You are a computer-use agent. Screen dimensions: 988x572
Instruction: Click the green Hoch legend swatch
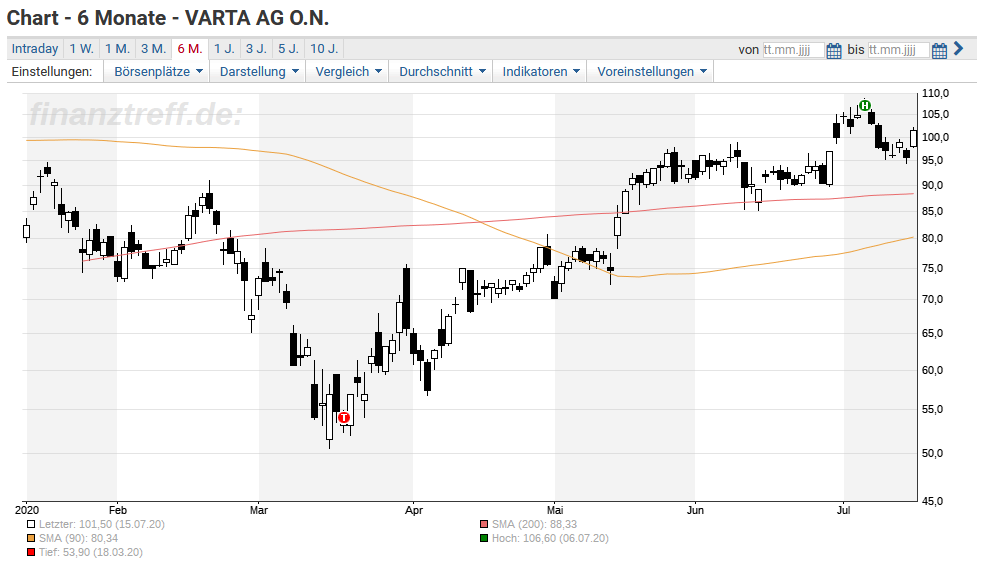coord(484,538)
